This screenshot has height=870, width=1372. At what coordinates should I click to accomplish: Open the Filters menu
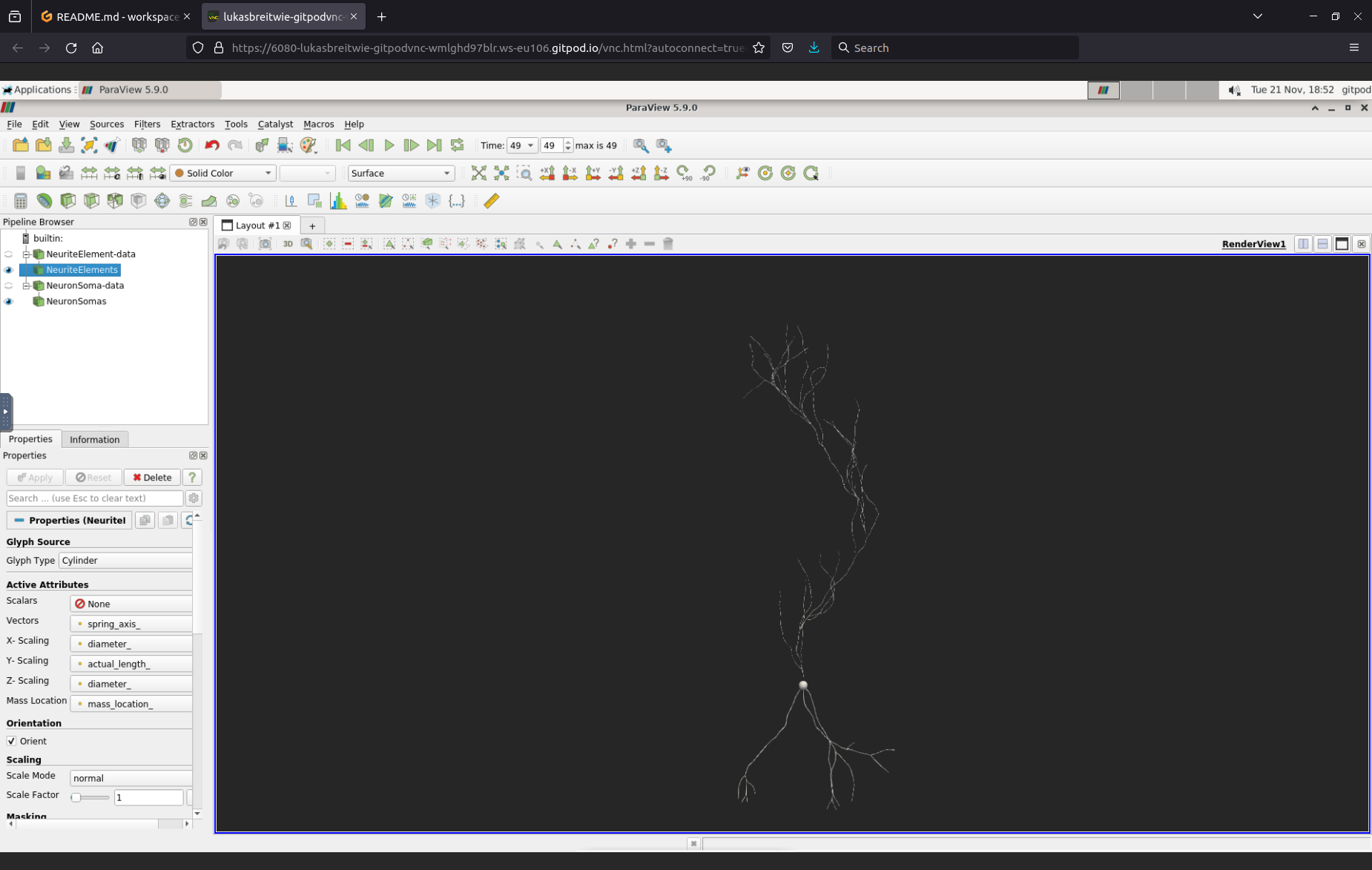pyautogui.click(x=147, y=124)
